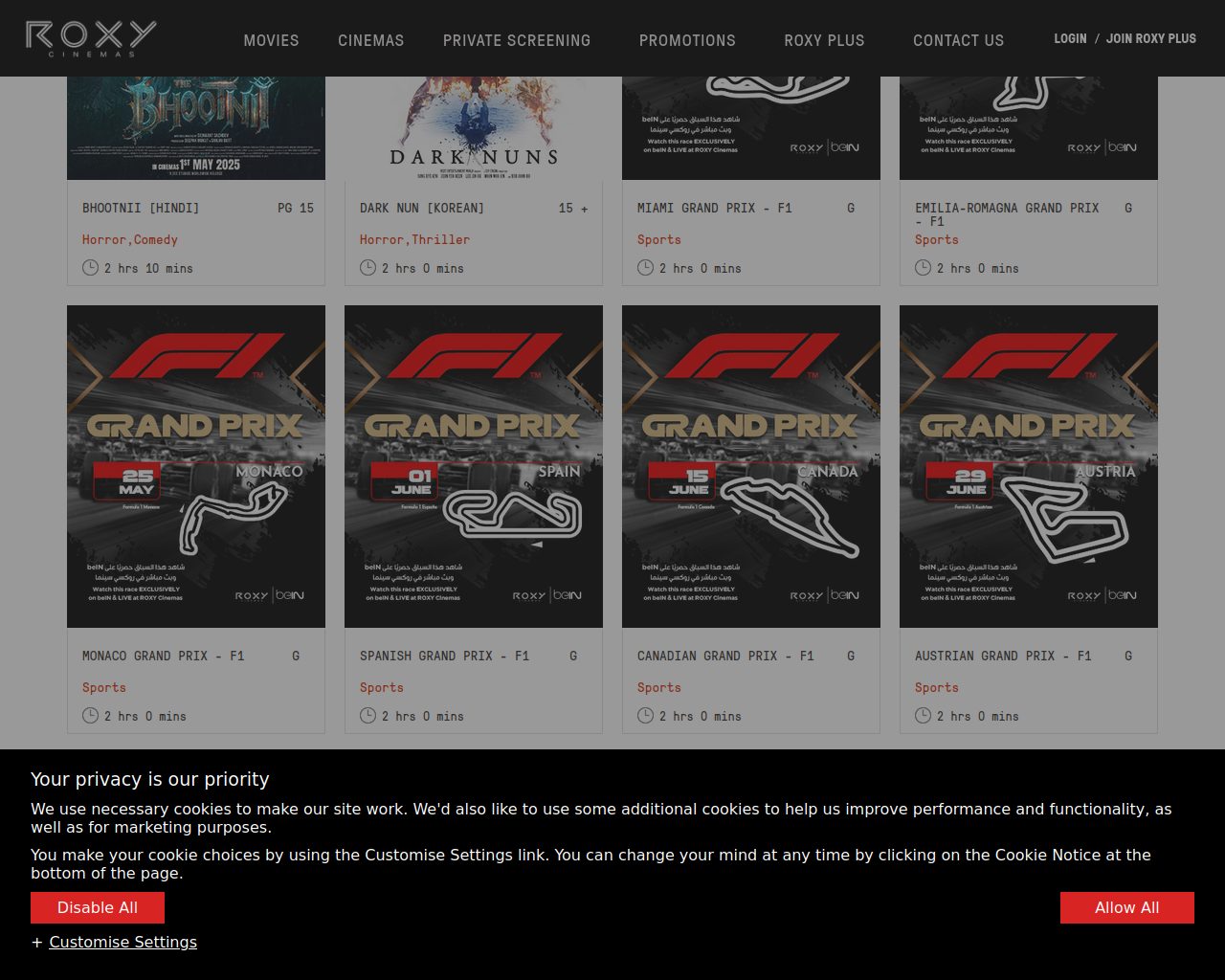This screenshot has width=1225, height=980.
Task: Click the Horror,Comedy genre under Bhootnii
Action: [x=130, y=240]
